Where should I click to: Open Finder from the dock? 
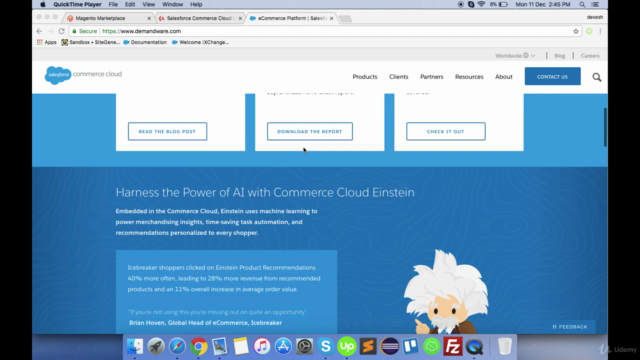click(135, 346)
